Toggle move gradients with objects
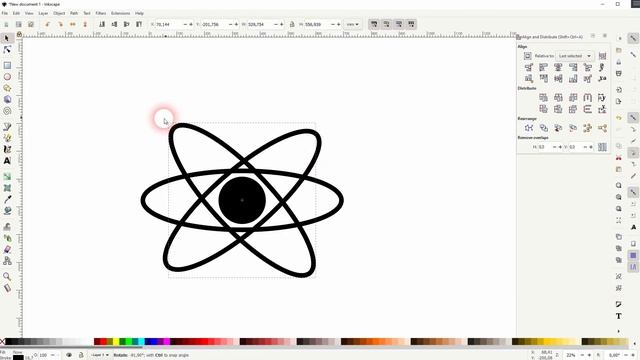Viewport: 640px width, 360px height. (x=399, y=24)
